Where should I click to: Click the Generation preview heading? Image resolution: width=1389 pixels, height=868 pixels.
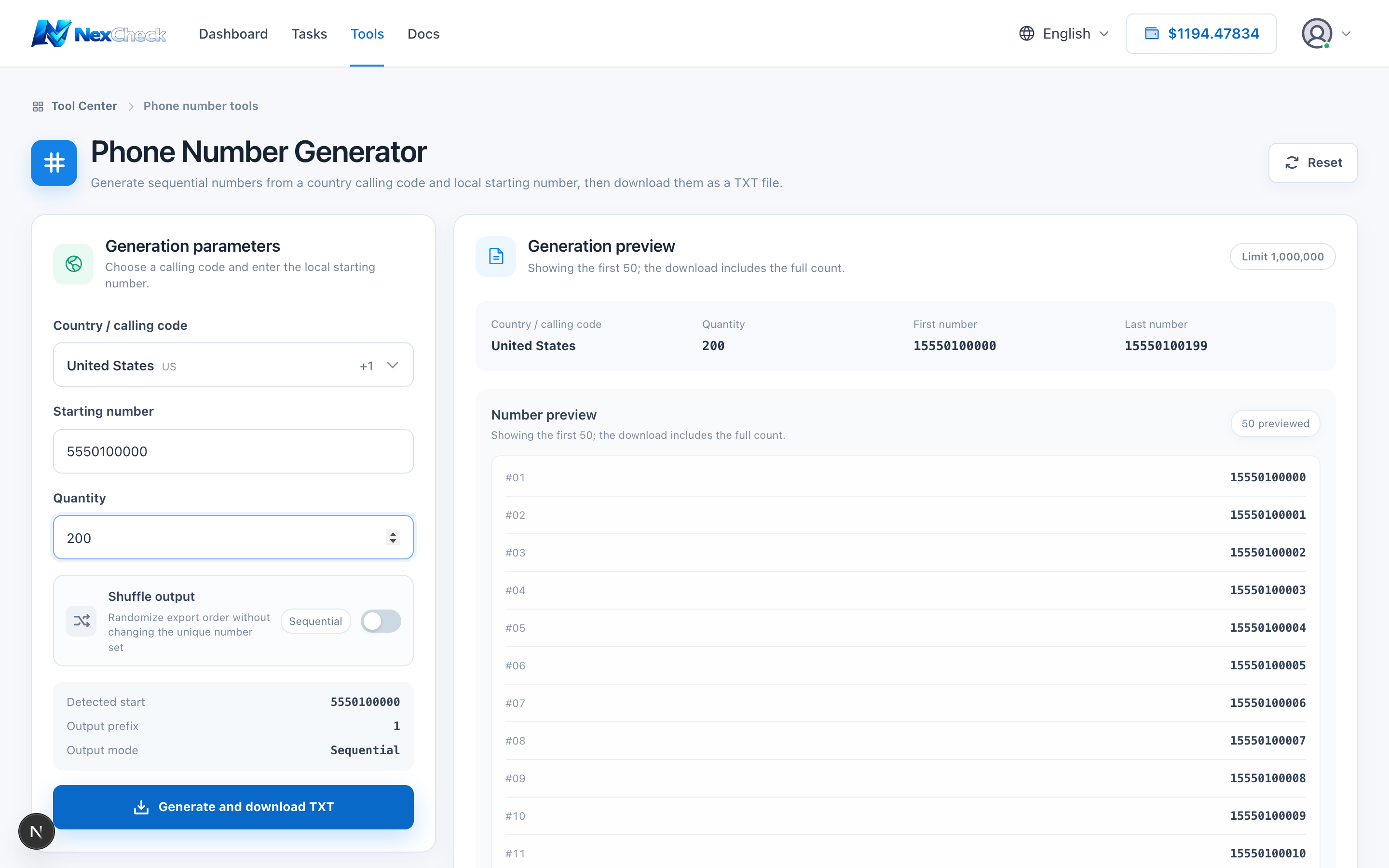point(601,246)
